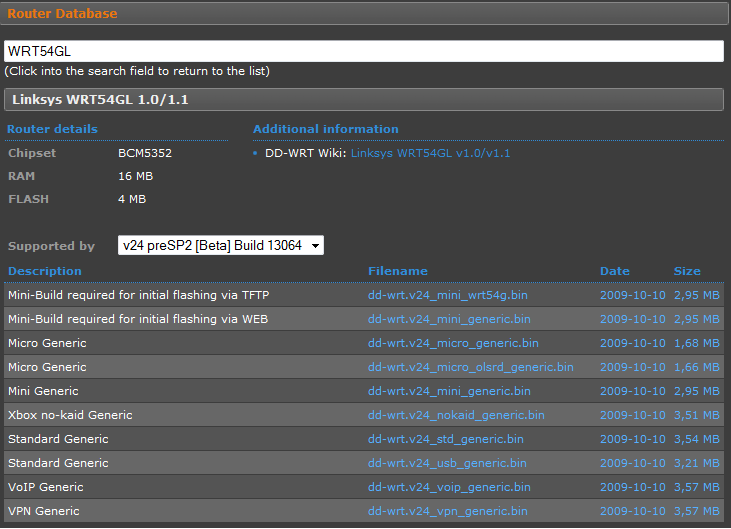Download dd-wrt.v24_vpn_generic.bin file

[447, 511]
